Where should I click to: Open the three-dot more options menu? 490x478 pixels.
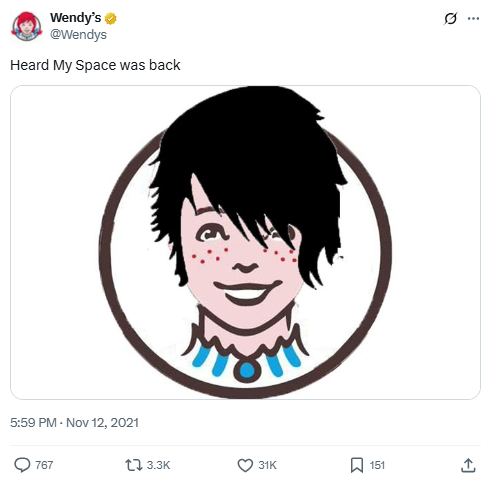click(x=473, y=19)
